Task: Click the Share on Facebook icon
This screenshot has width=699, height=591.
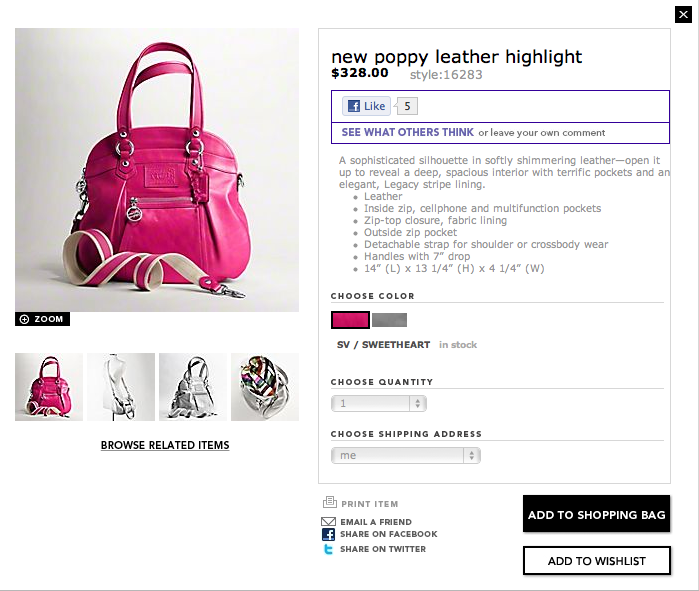Action: coord(328,534)
